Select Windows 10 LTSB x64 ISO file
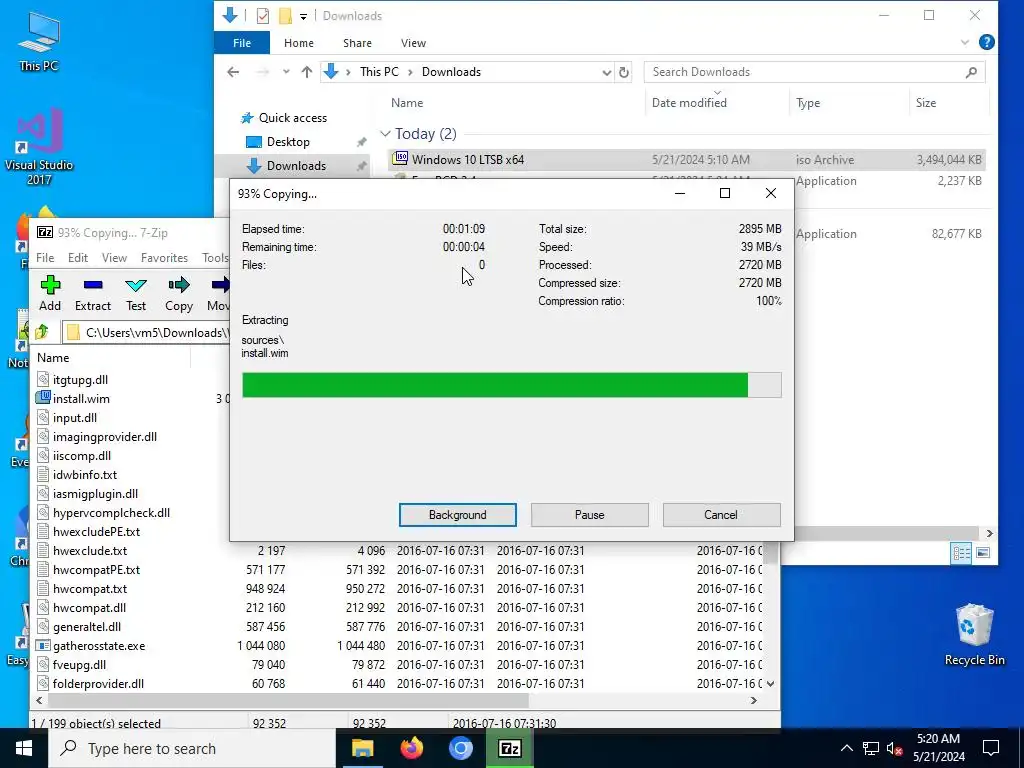1024x768 pixels. [x=686, y=159]
